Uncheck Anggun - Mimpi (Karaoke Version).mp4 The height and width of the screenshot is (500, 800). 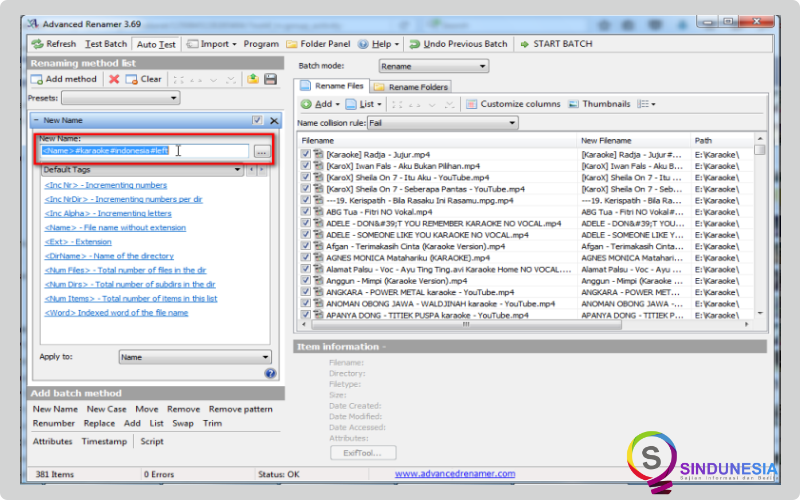pos(305,280)
